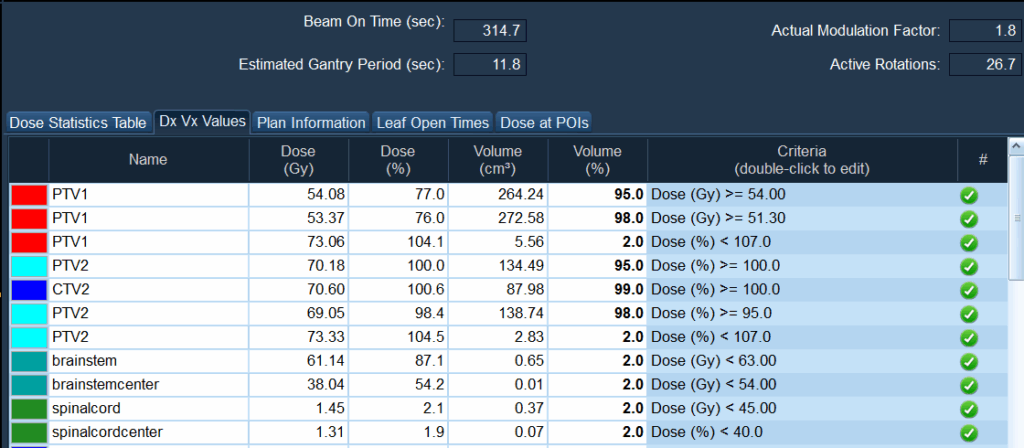
Task: Select the Dx Vx Values tab
Action: [x=202, y=122]
